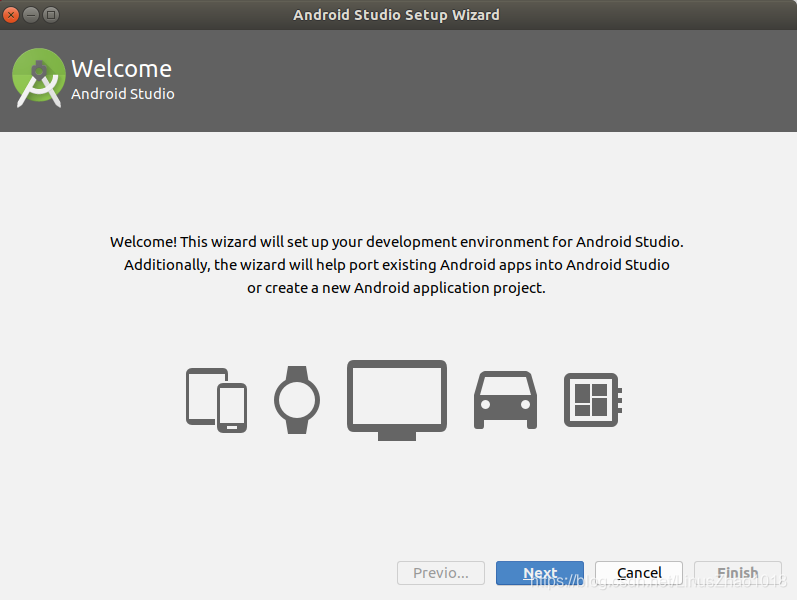Click the line starting 'Additionally, the wizard'
The image size is (797, 600).
tap(396, 265)
